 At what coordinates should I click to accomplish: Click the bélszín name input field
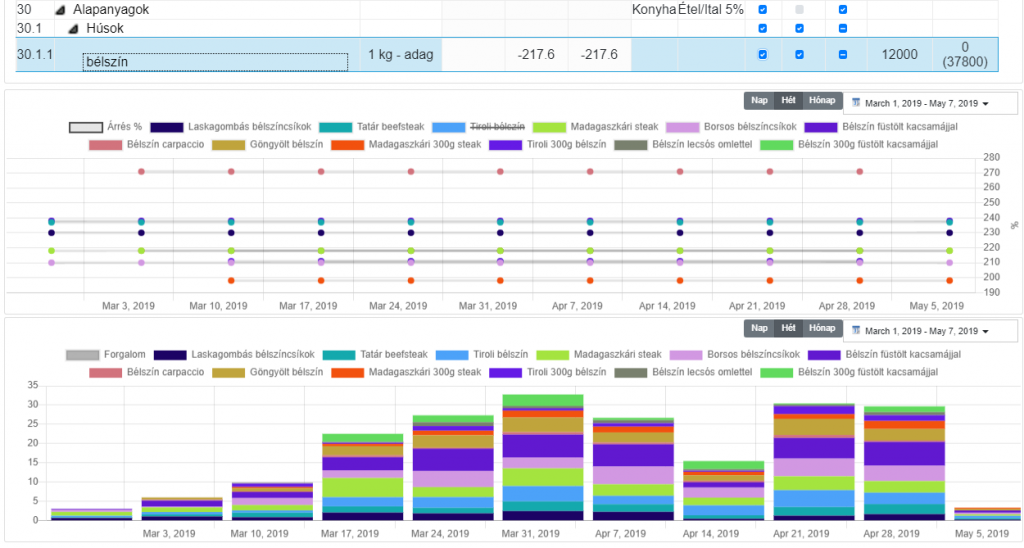(215, 62)
